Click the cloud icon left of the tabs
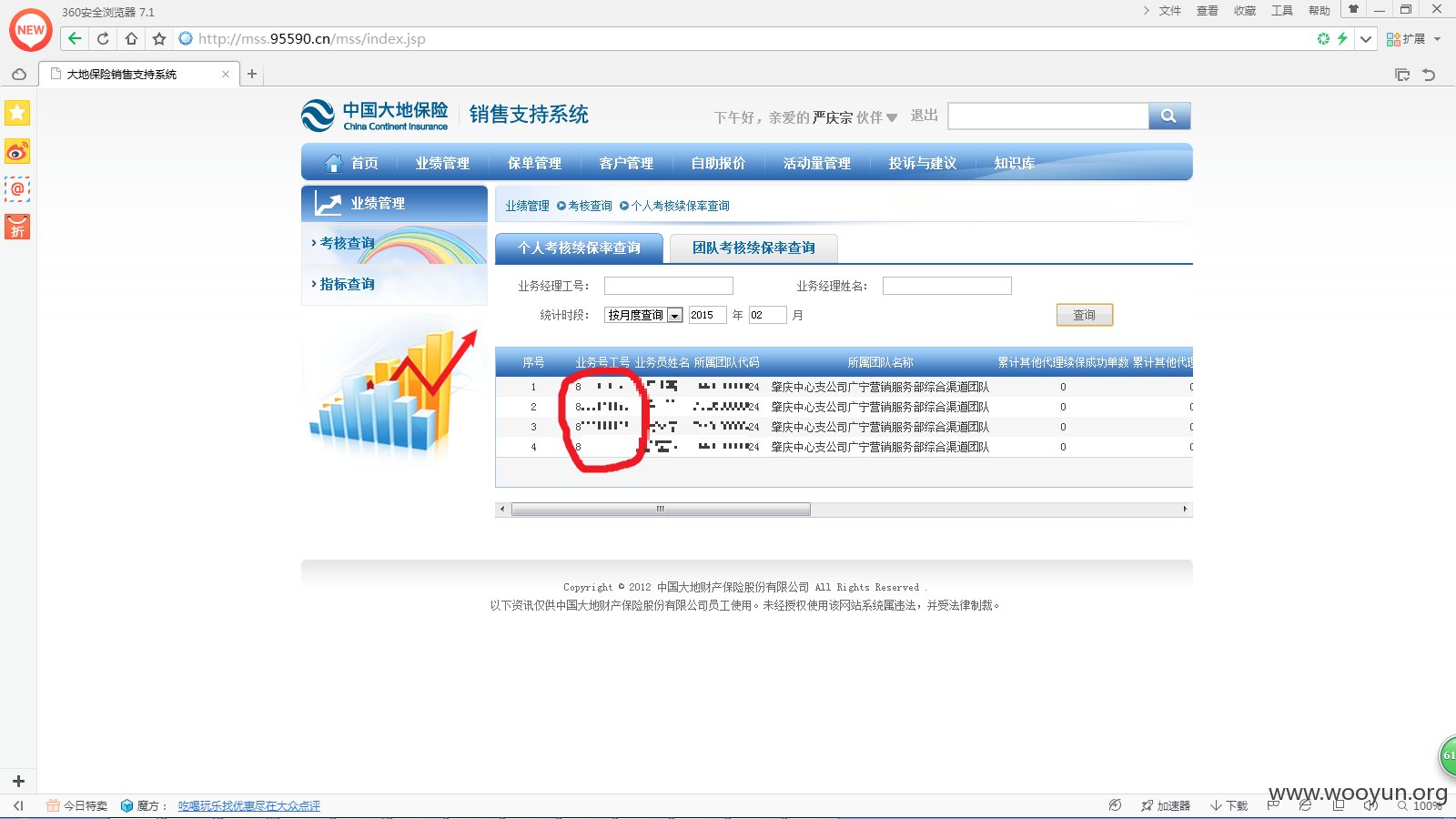Image resolution: width=1456 pixels, height=819 pixels. 19,74
